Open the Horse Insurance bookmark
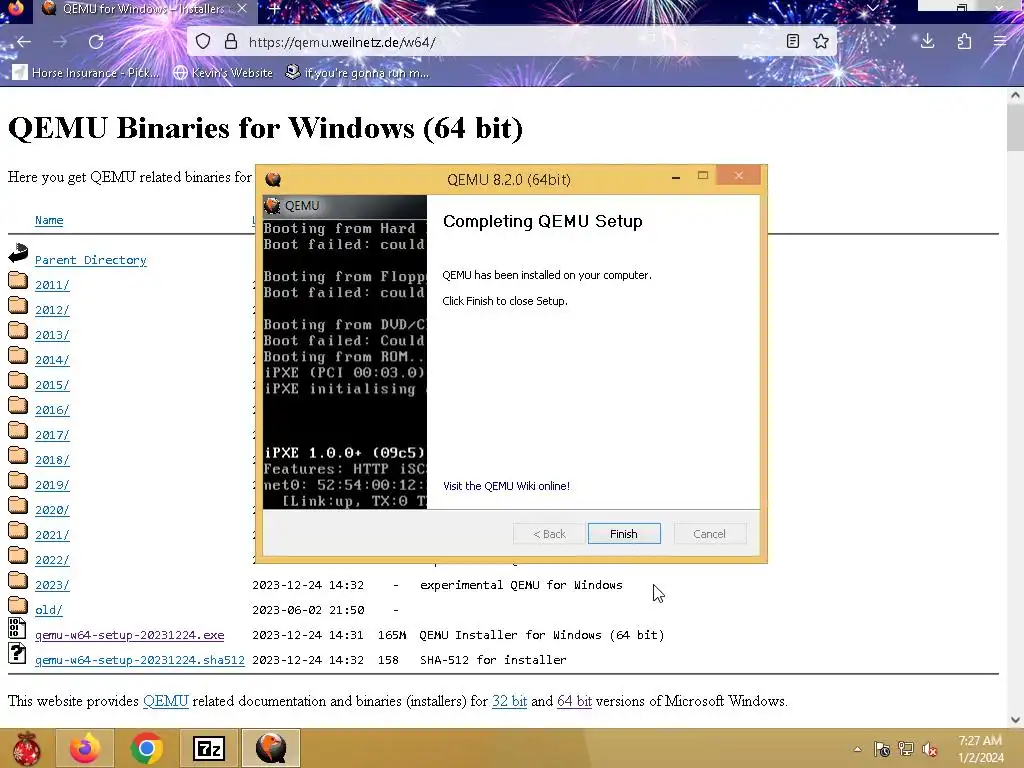This screenshot has height=768, width=1024. [x=86, y=72]
